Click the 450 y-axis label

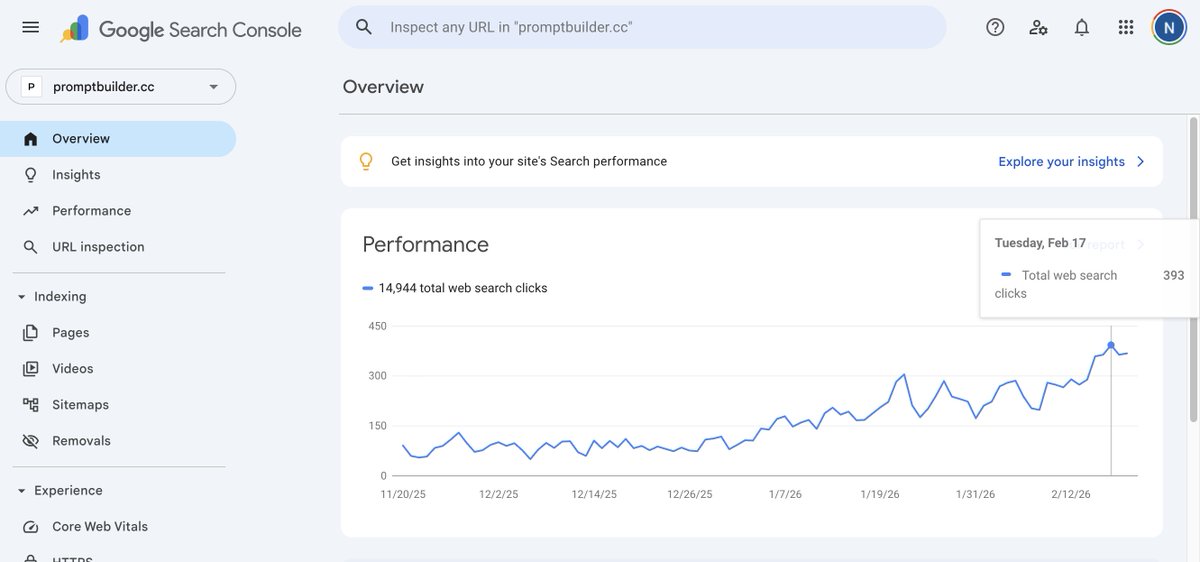377,326
